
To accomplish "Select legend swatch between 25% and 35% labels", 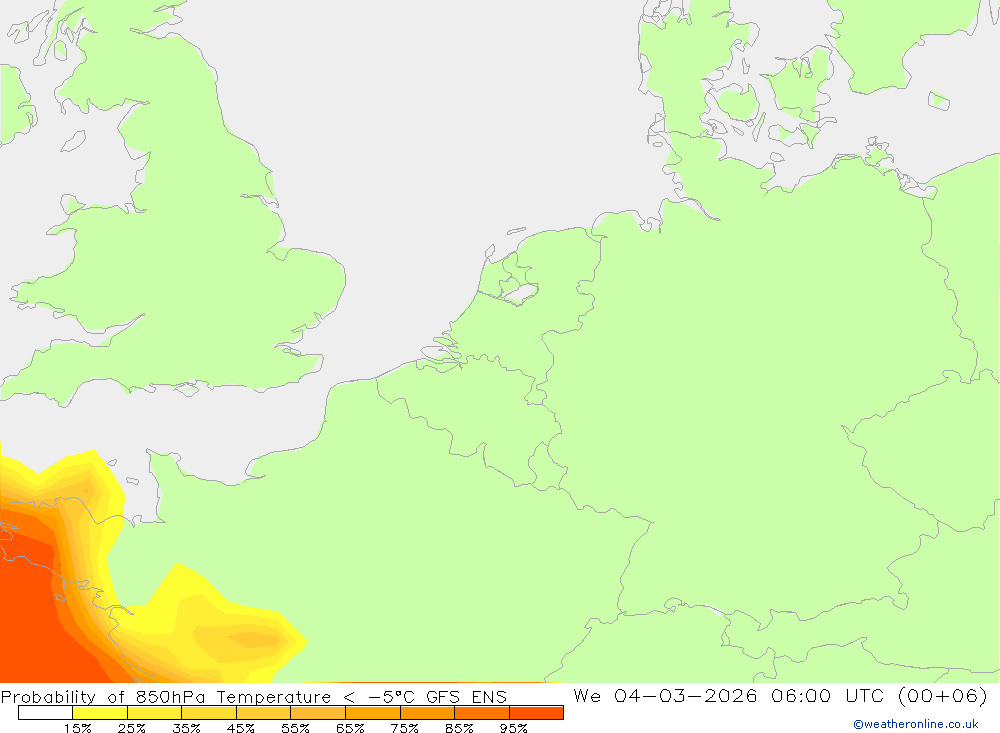I will [154, 713].
